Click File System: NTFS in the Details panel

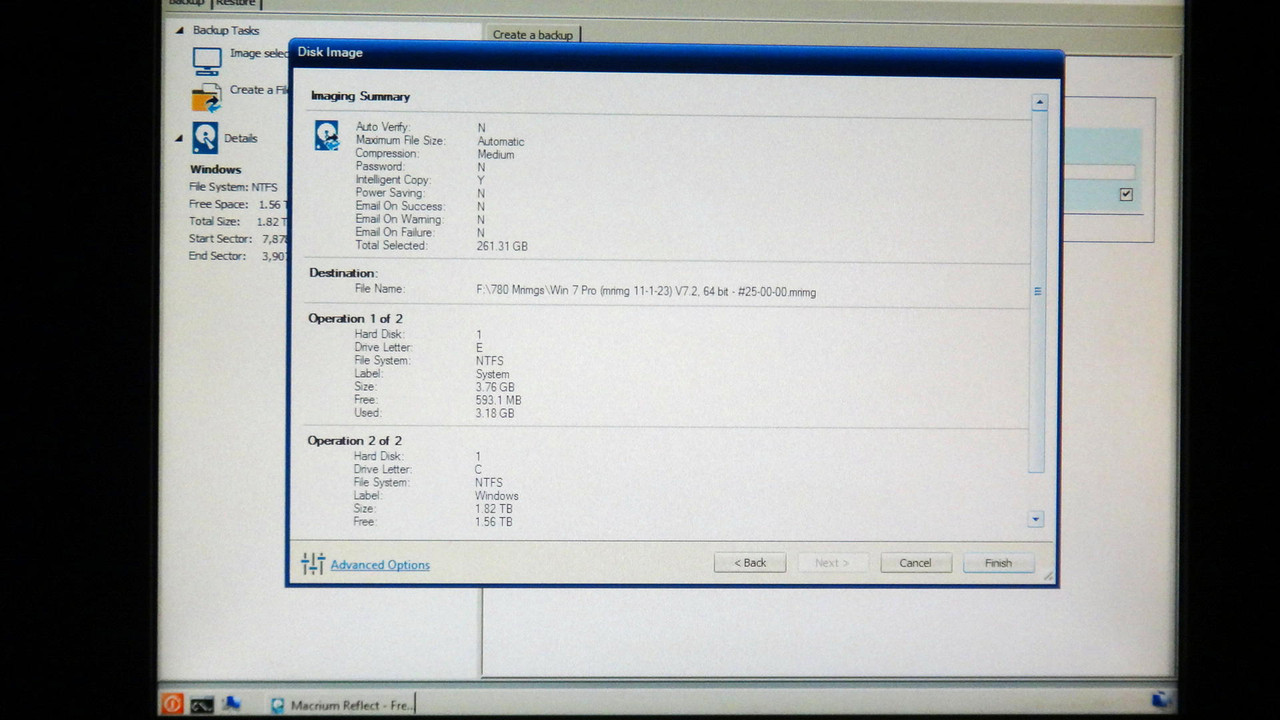pyautogui.click(x=233, y=187)
